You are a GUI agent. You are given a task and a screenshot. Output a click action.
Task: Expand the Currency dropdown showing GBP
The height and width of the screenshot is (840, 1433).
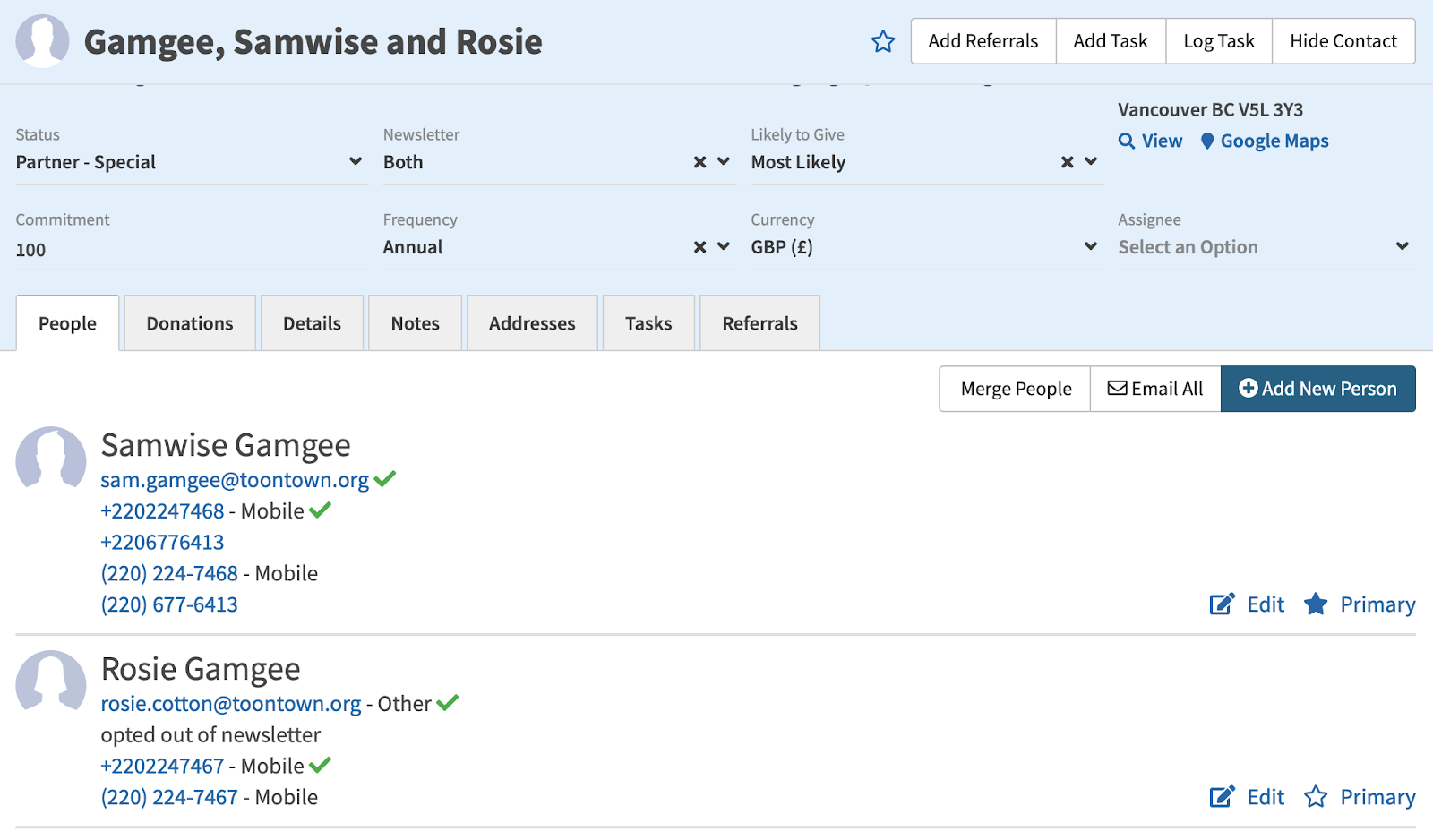[922, 247]
